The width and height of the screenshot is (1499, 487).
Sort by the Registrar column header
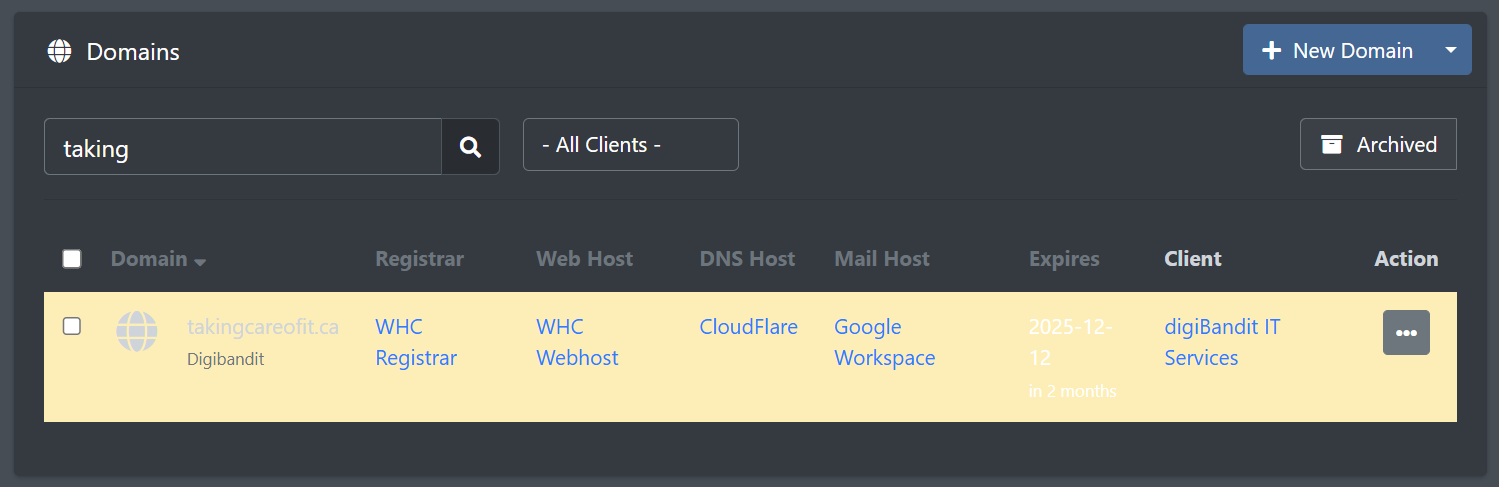pos(419,259)
